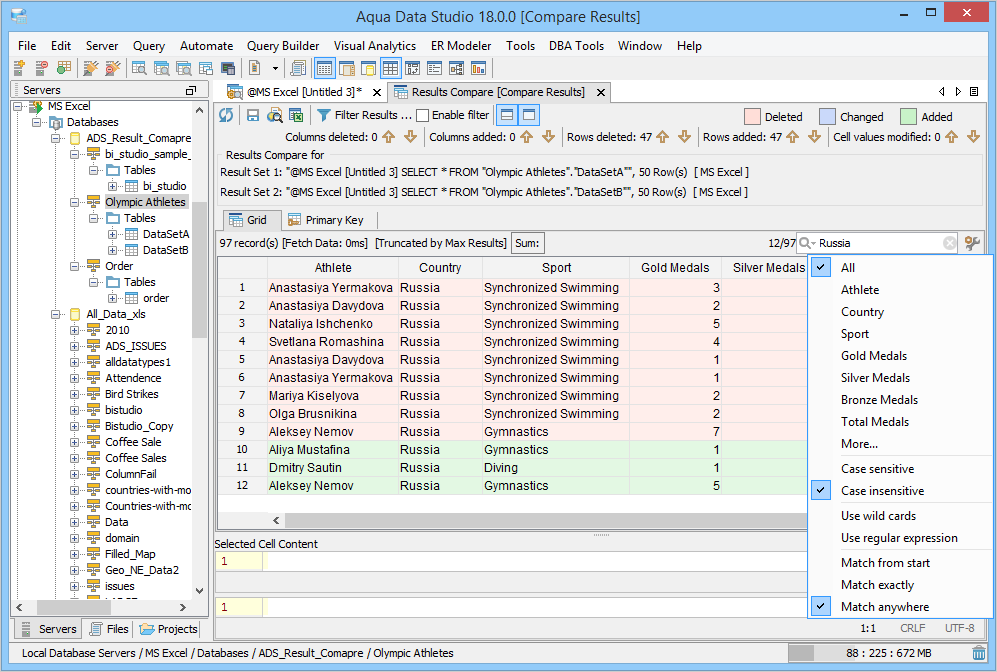The image size is (997, 672).
Task: Click the Deleted color swatch
Action: tap(753, 116)
